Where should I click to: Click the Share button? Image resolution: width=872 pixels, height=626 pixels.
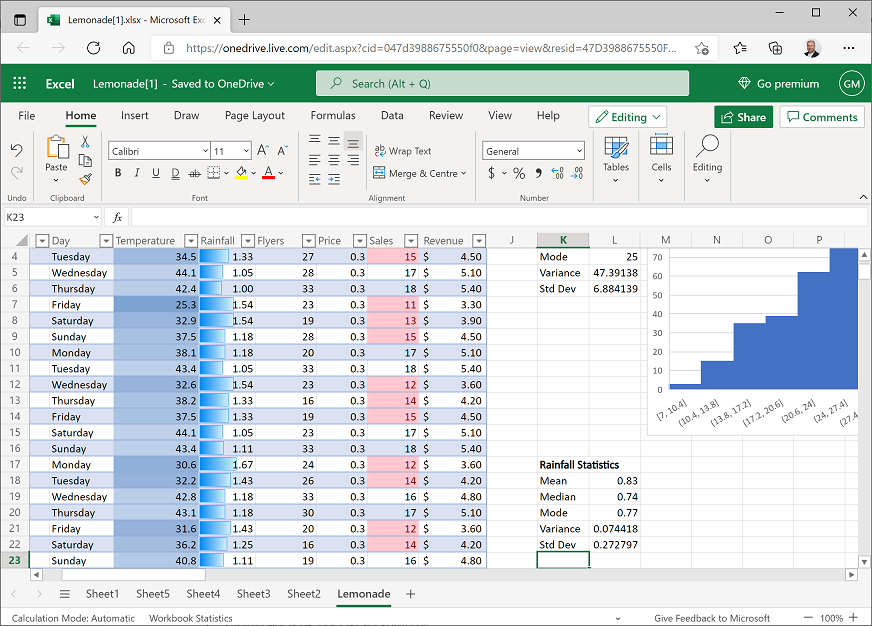743,117
